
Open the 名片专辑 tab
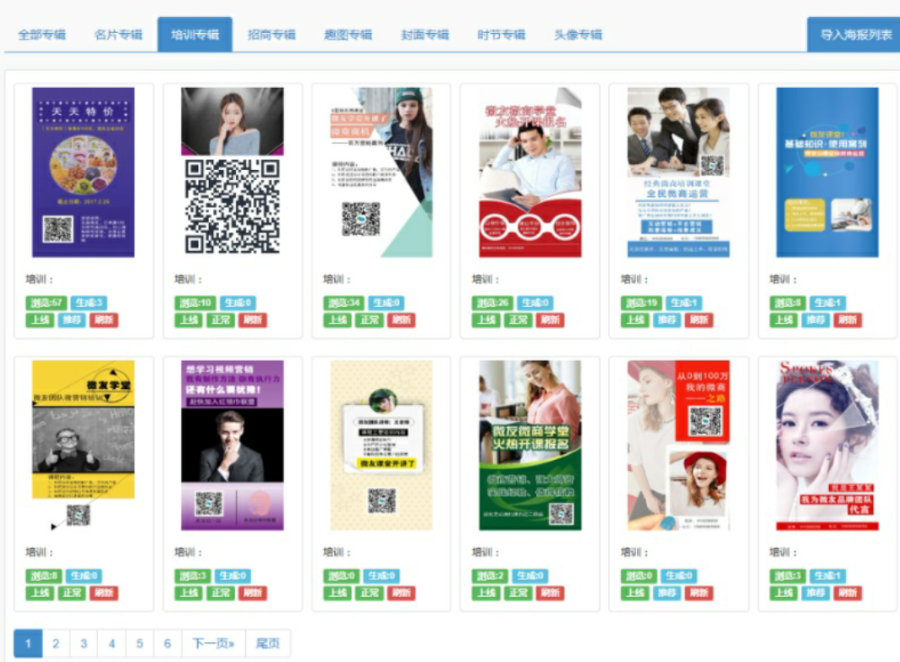click(x=118, y=35)
